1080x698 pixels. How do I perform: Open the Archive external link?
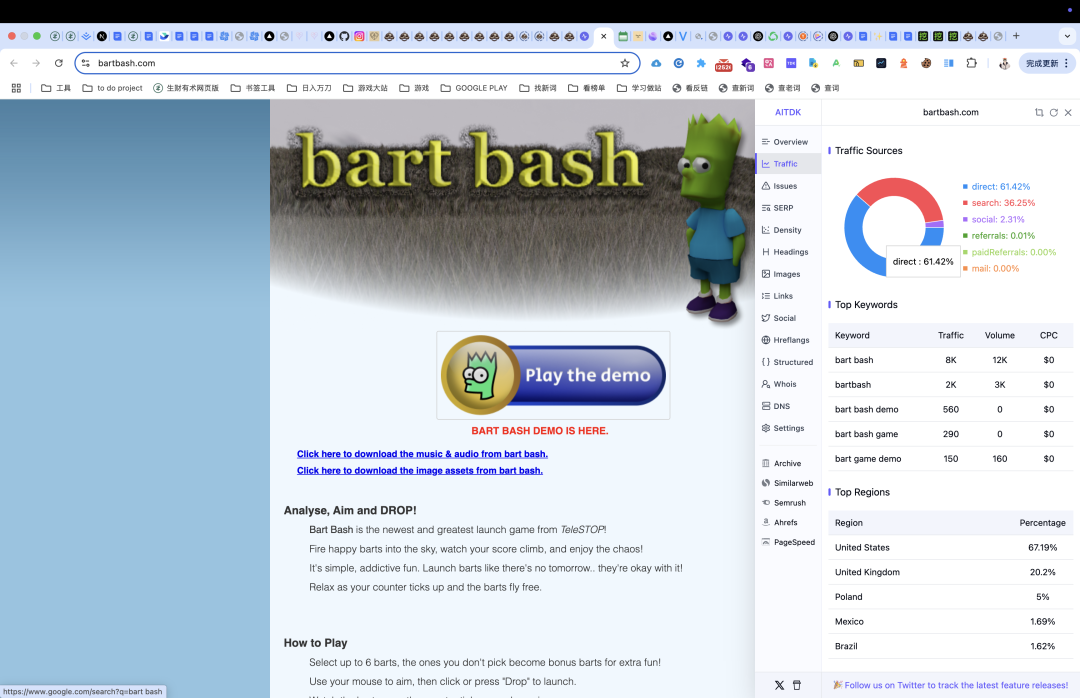pos(781,464)
